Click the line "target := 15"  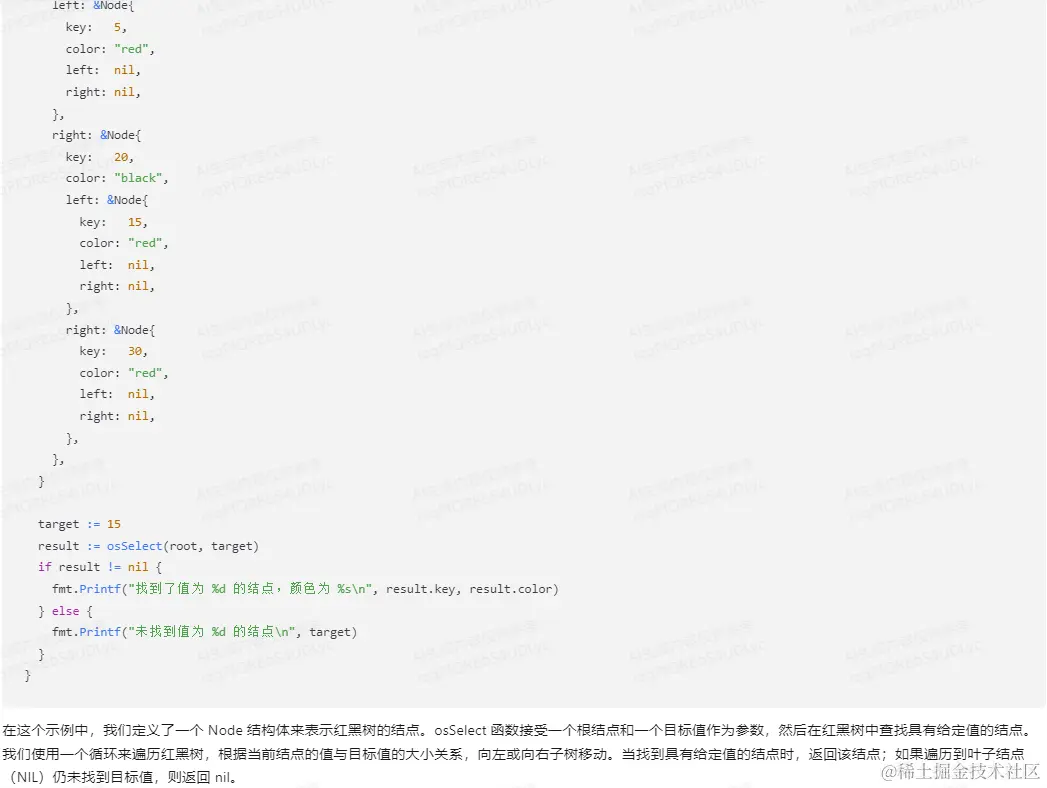pos(79,524)
